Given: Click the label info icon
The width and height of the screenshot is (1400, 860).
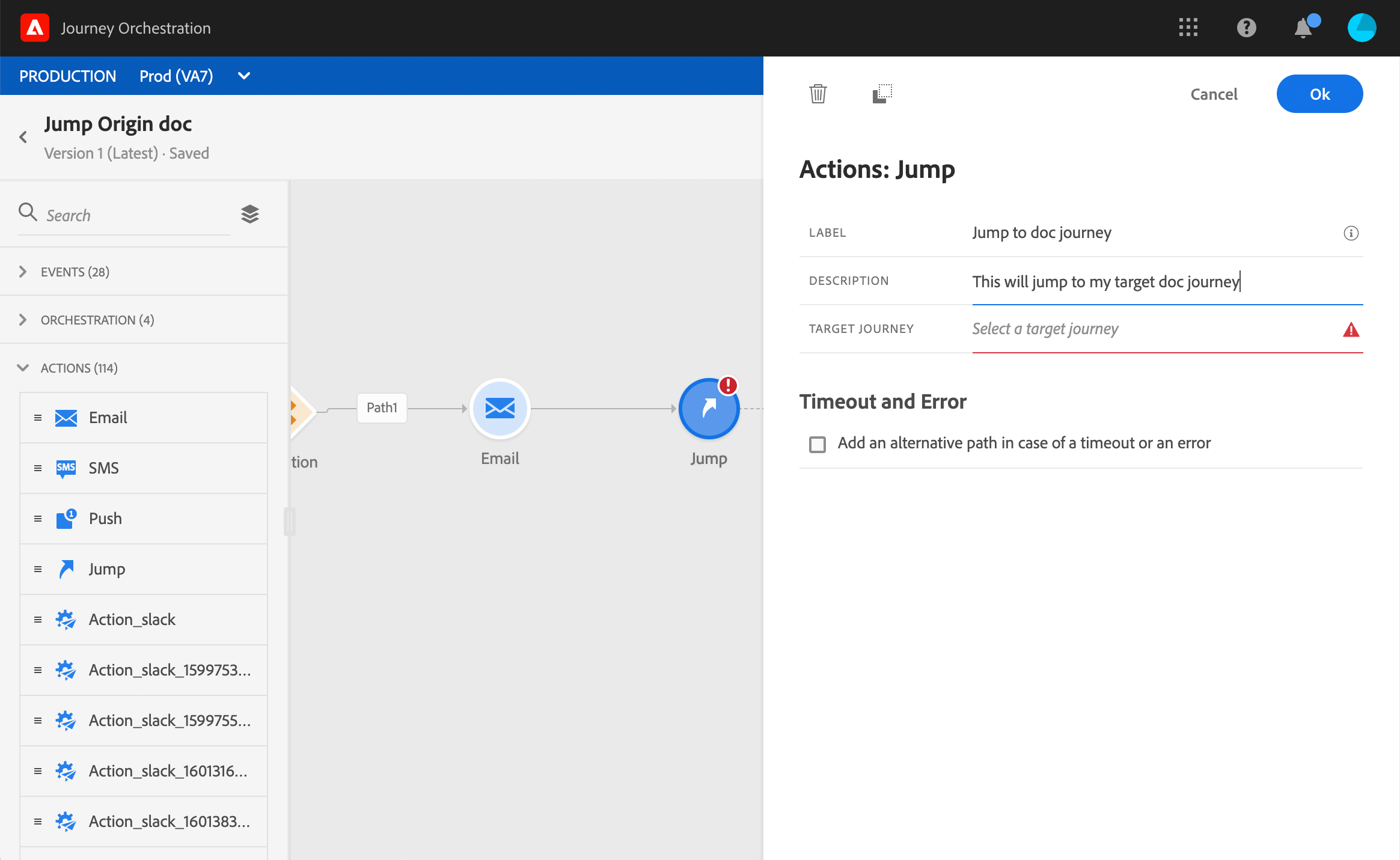Looking at the screenshot, I should click(1351, 233).
